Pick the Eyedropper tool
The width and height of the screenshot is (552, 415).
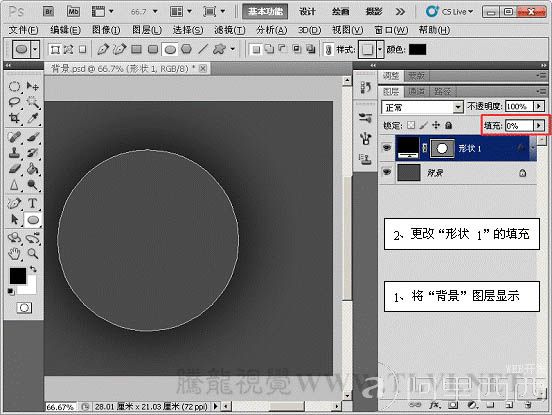coord(33,118)
